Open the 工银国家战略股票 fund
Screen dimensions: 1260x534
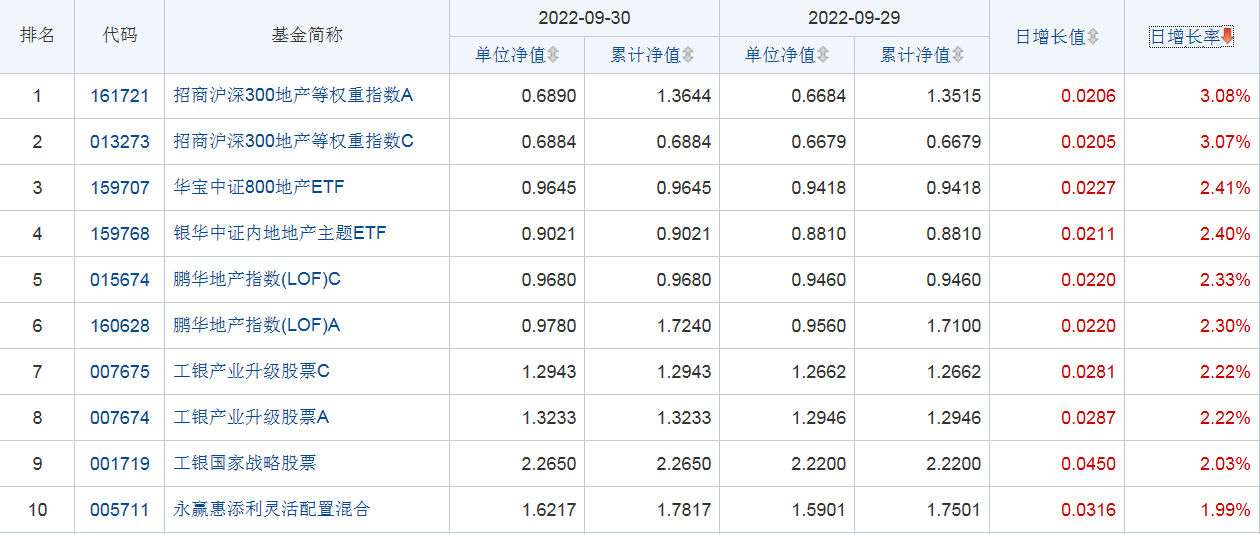click(x=245, y=464)
